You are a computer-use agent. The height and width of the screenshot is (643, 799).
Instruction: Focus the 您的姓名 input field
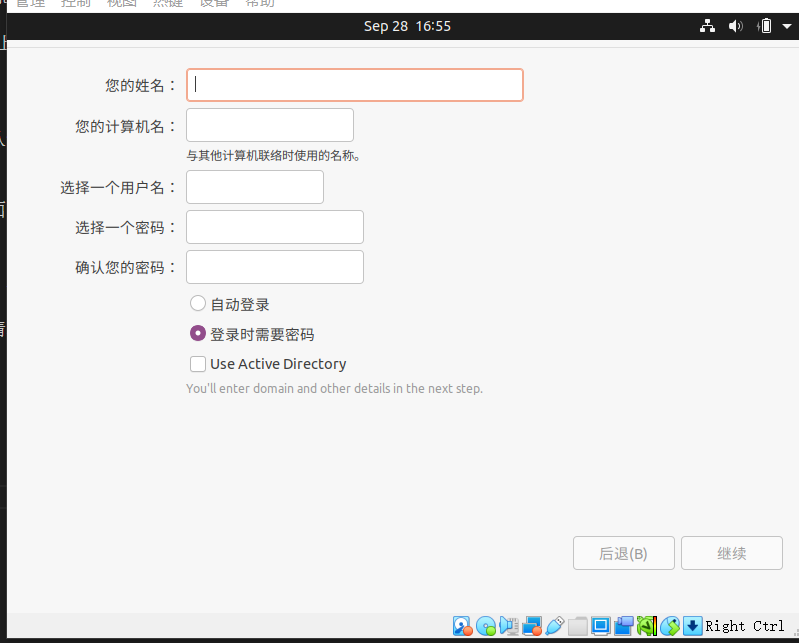pyautogui.click(x=355, y=85)
